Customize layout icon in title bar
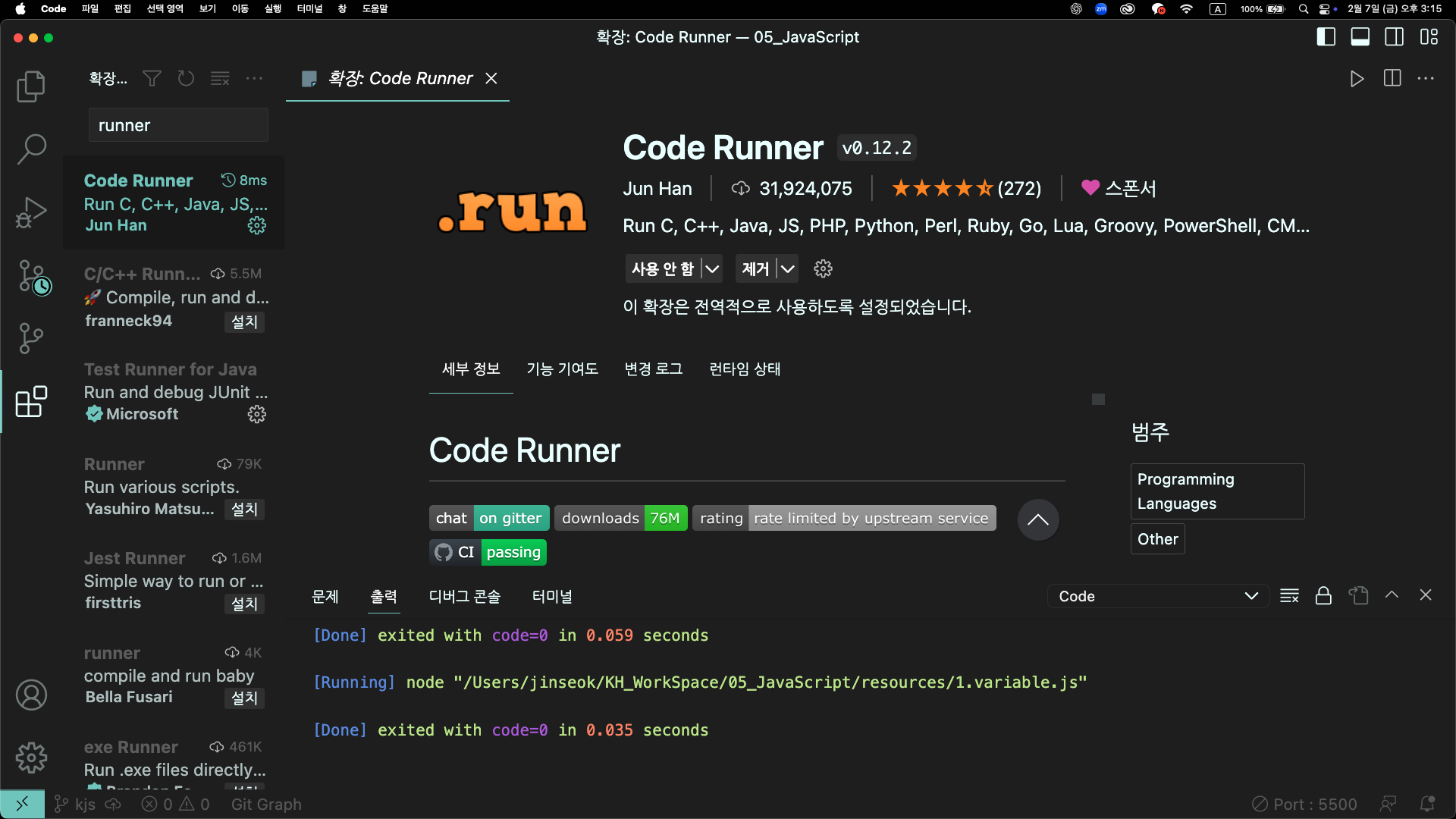 coord(1429,36)
